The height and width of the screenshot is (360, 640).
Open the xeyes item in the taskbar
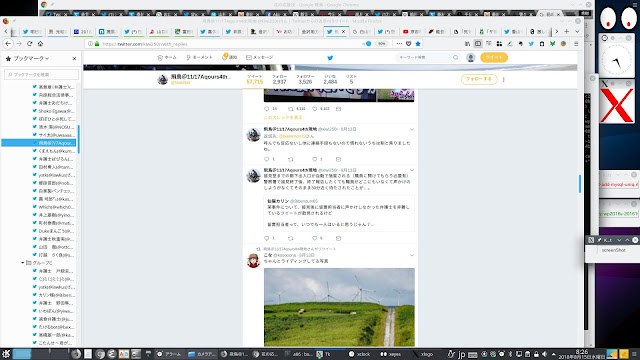pyautogui.click(x=391, y=354)
